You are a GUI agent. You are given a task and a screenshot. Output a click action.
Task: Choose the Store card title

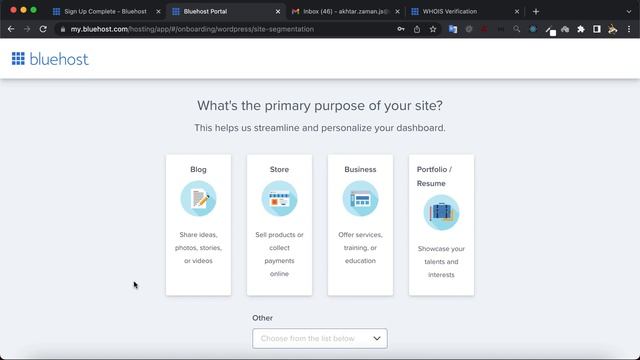279,169
